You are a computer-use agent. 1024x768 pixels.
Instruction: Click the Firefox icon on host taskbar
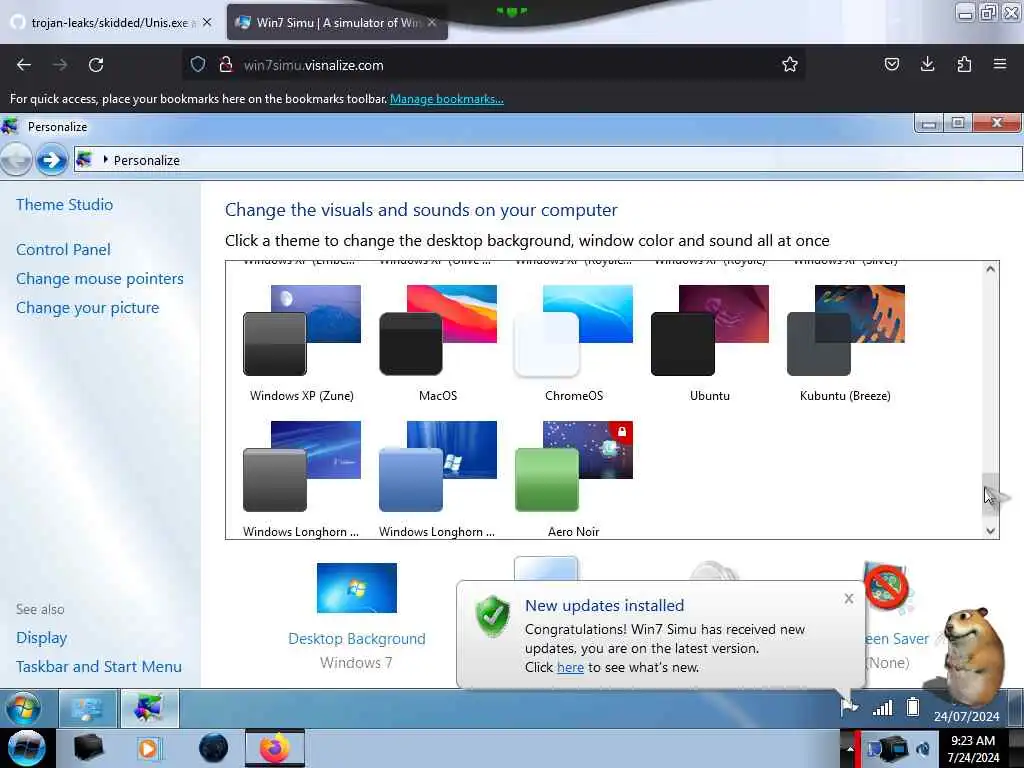click(275, 748)
